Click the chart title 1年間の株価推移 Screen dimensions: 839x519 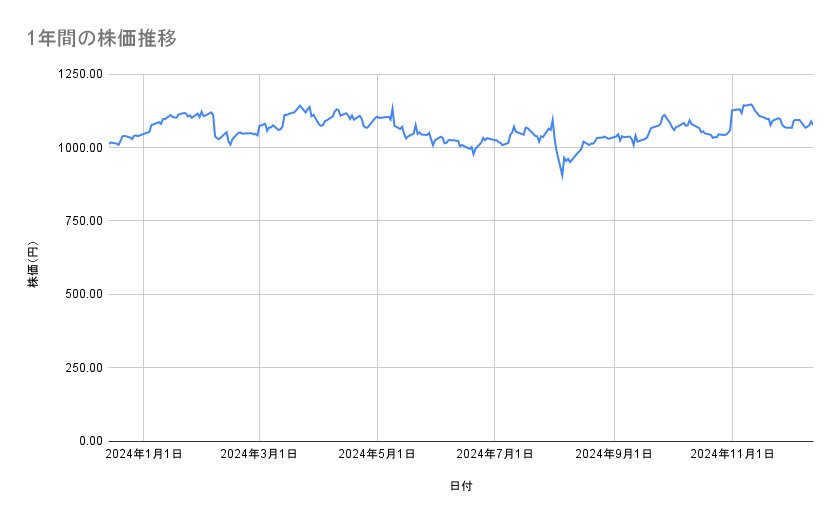coord(103,39)
